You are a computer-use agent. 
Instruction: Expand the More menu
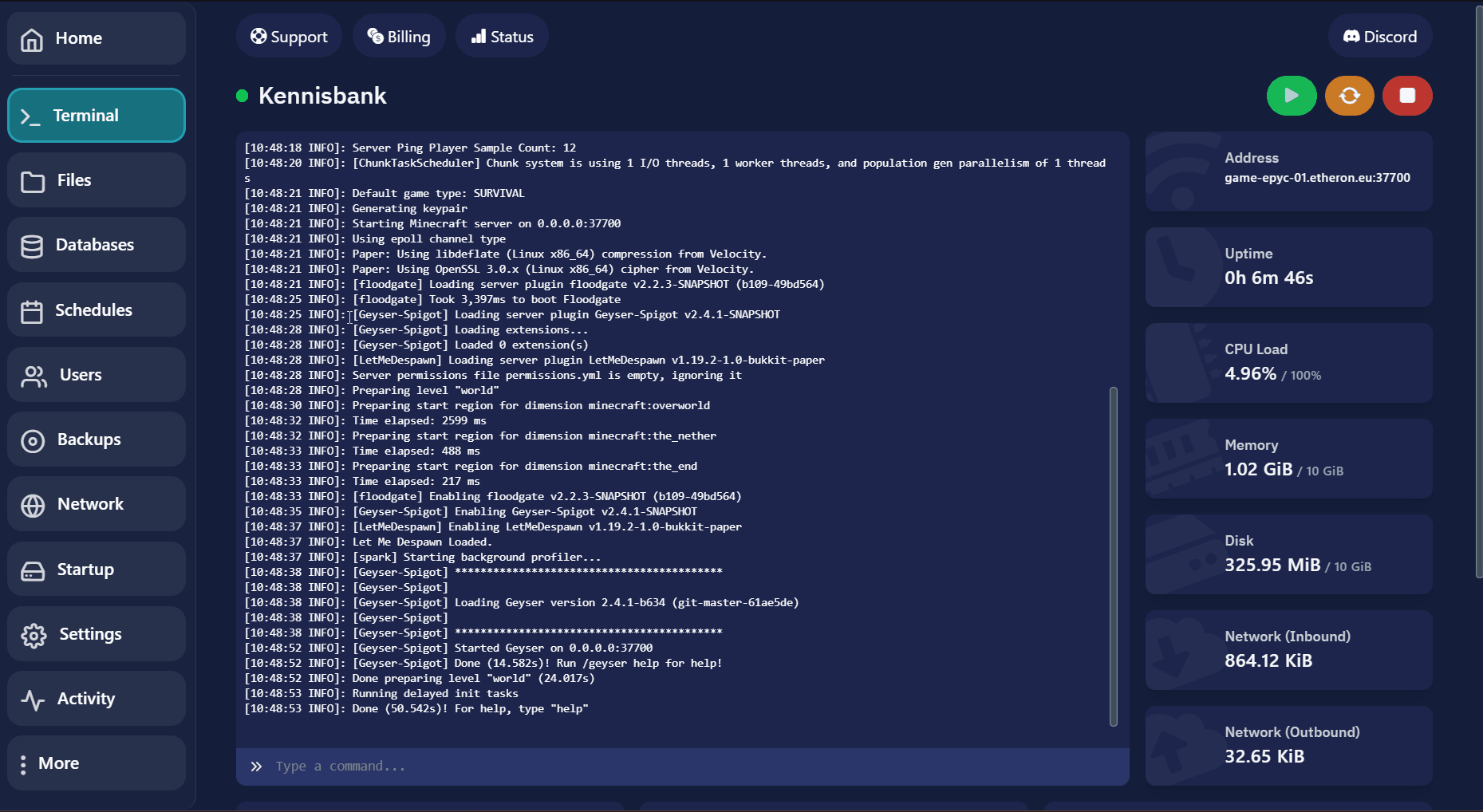pyautogui.click(x=97, y=763)
